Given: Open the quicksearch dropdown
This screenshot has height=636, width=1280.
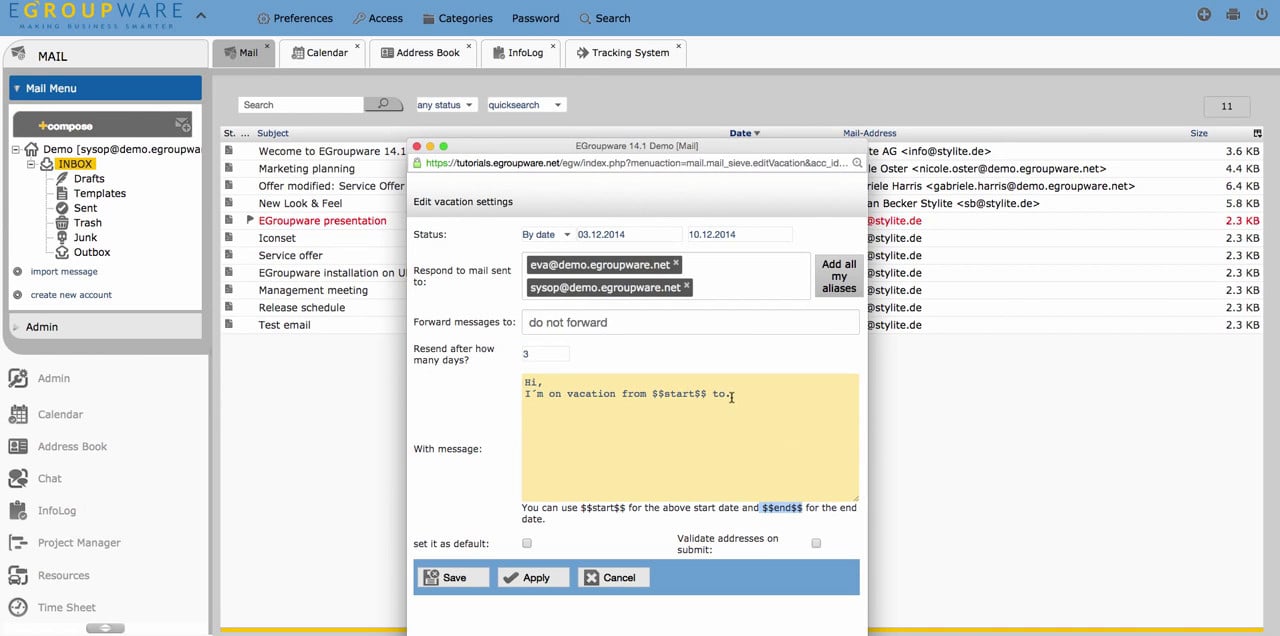Looking at the screenshot, I should click(x=526, y=104).
